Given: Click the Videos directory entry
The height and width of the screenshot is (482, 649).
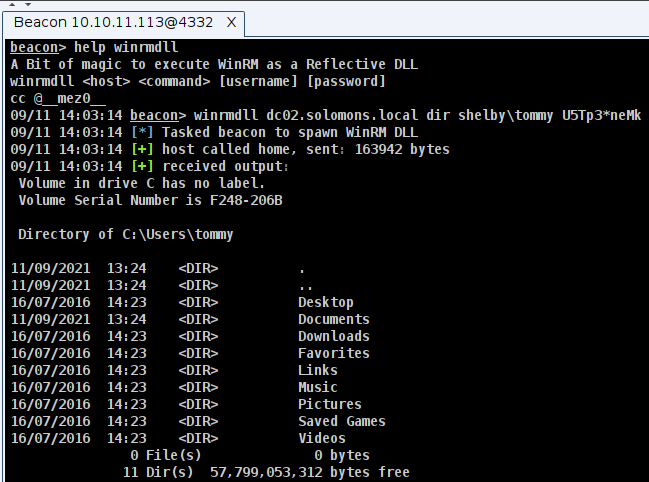Looking at the screenshot, I should (322, 438).
